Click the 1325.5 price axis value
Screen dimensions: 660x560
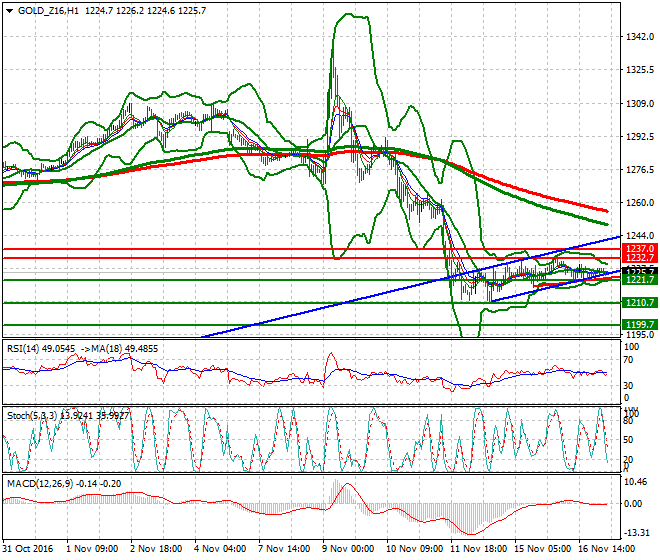(640, 69)
